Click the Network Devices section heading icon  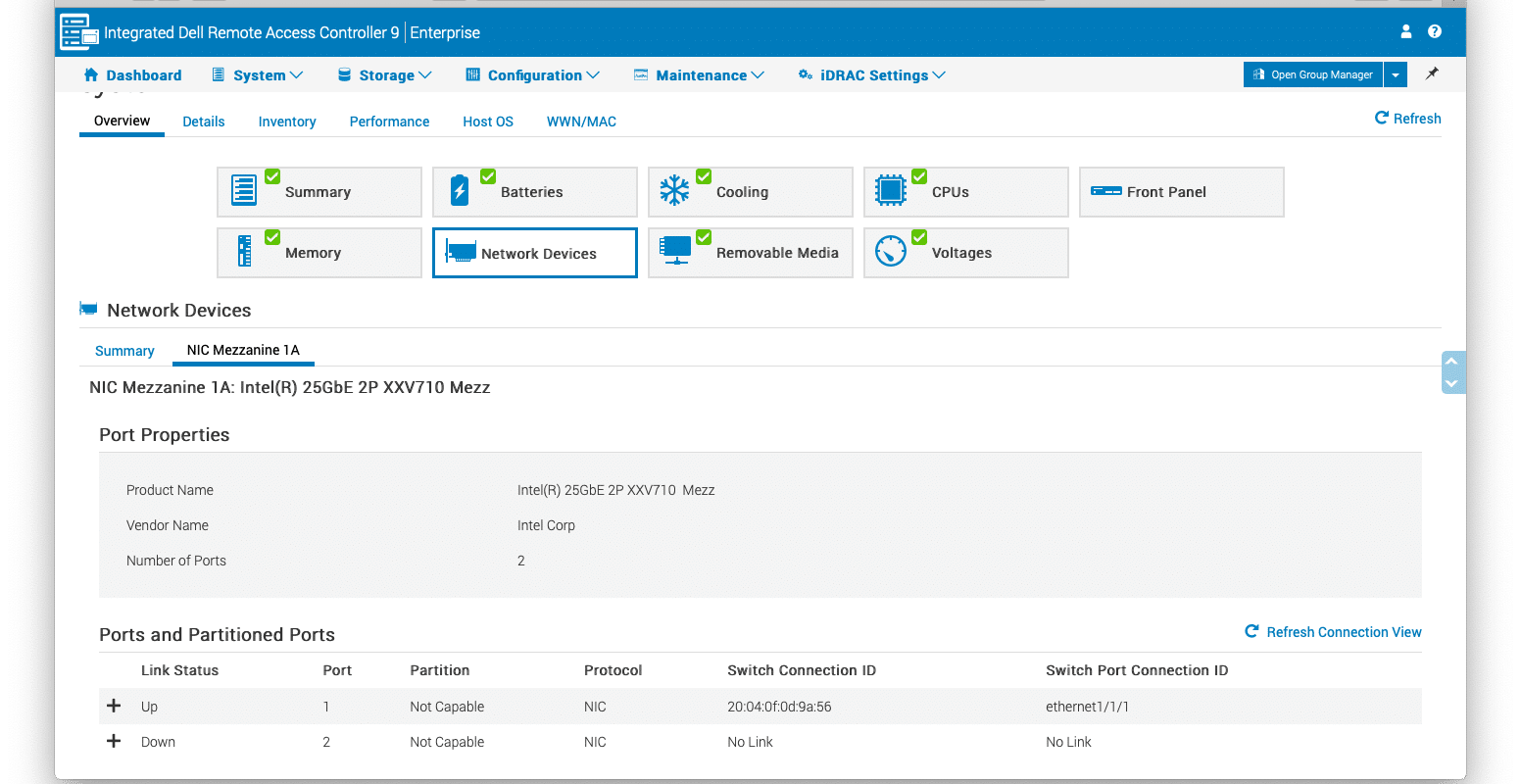[x=88, y=309]
